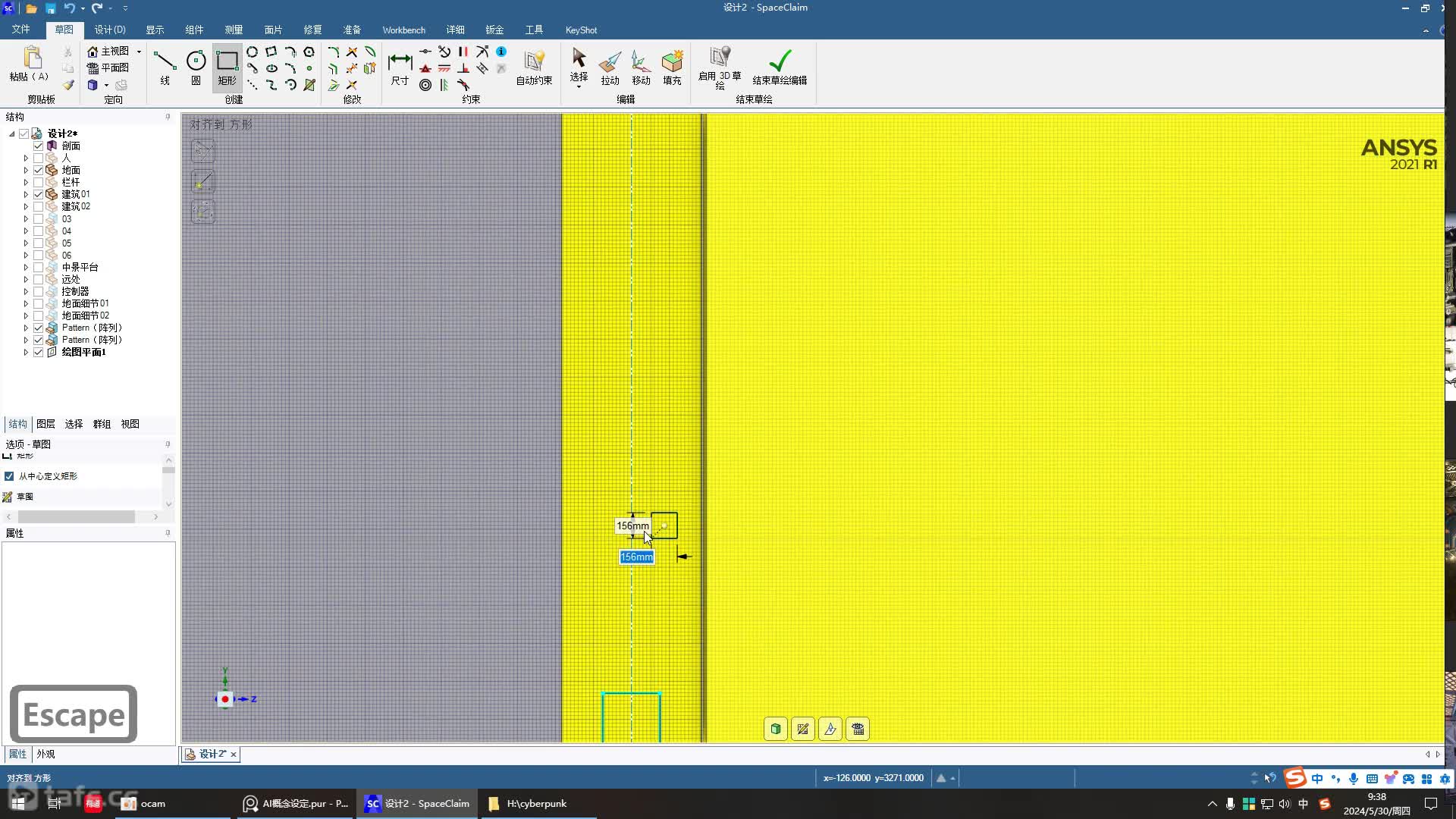Select the Line (线) sketch tool
The height and width of the screenshot is (819, 1456).
coord(165,67)
